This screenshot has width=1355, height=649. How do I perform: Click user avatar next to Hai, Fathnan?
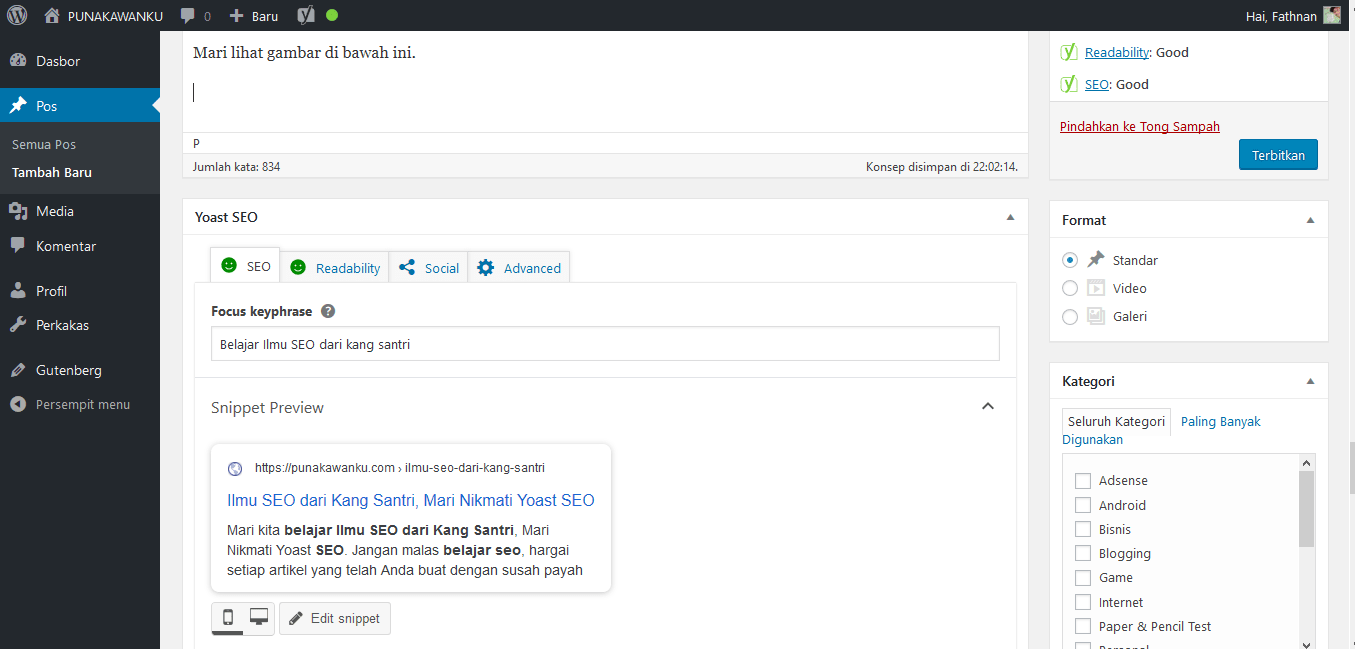coord(1332,15)
